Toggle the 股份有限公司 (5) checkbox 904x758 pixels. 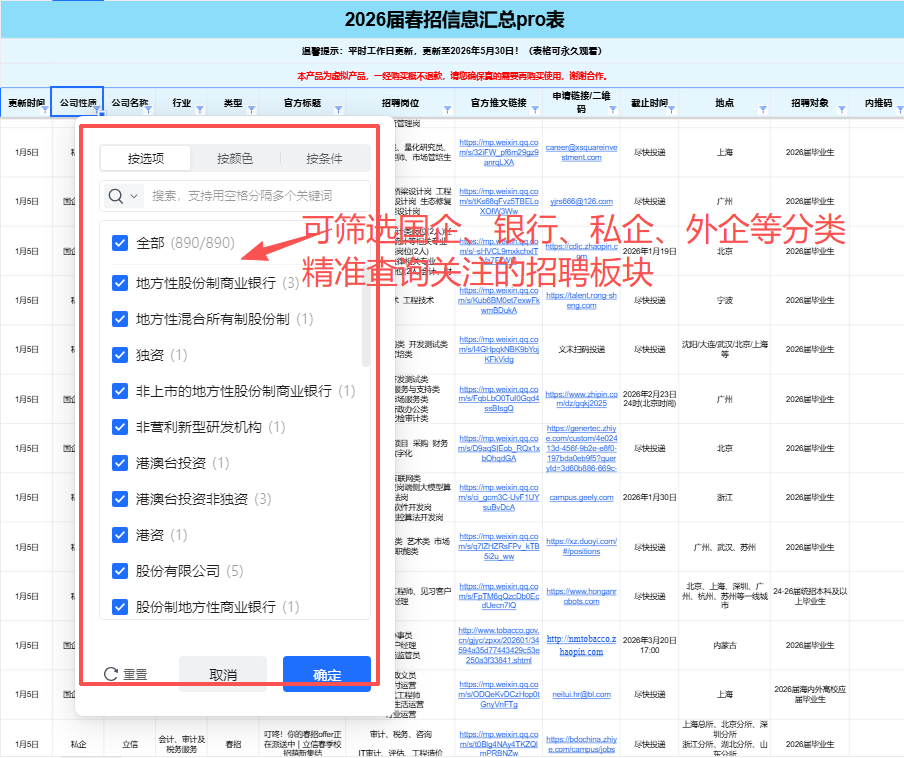coord(120,572)
